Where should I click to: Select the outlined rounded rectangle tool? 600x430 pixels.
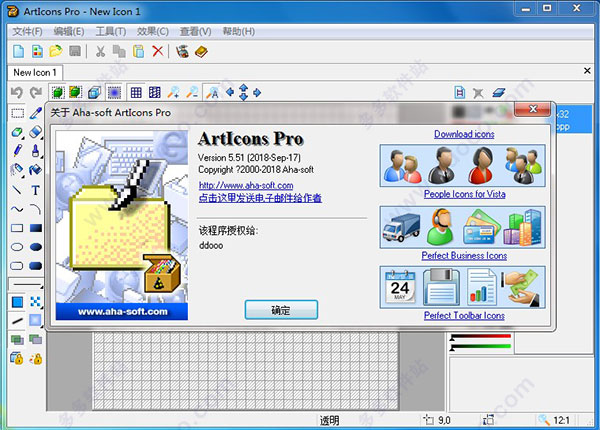(17, 266)
